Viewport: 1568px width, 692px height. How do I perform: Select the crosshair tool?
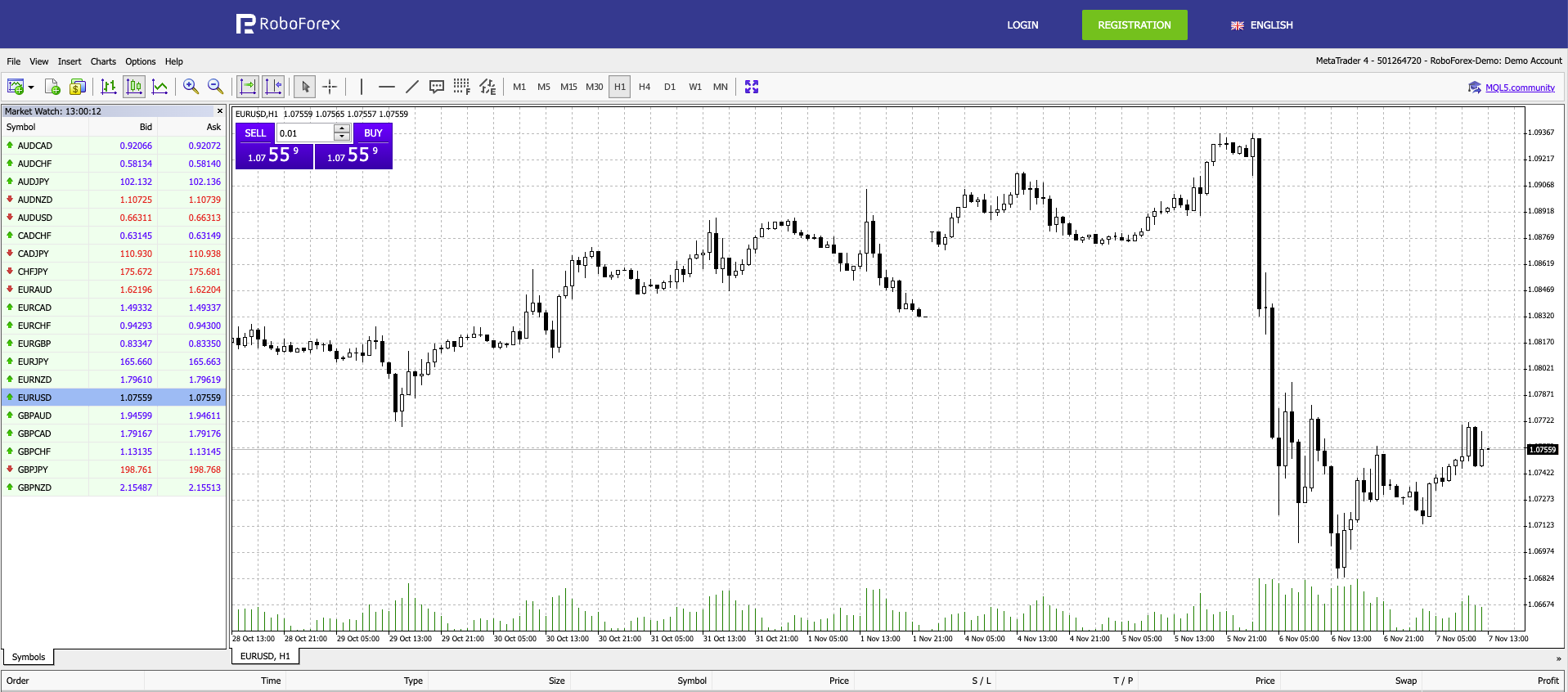point(330,87)
